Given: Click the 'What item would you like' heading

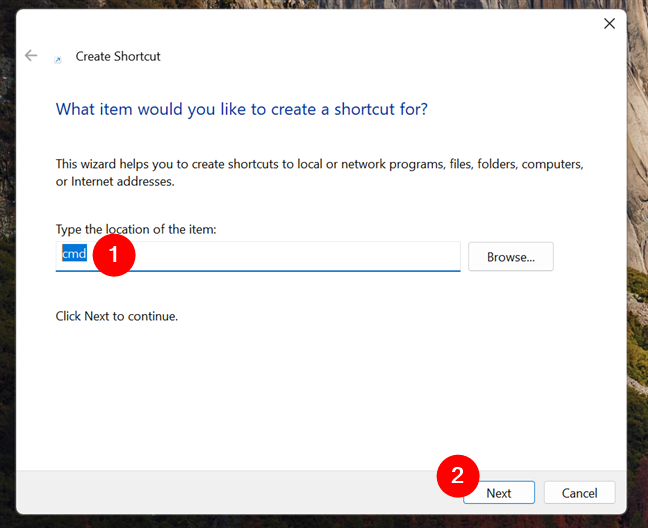Looking at the screenshot, I should pyautogui.click(x=241, y=109).
